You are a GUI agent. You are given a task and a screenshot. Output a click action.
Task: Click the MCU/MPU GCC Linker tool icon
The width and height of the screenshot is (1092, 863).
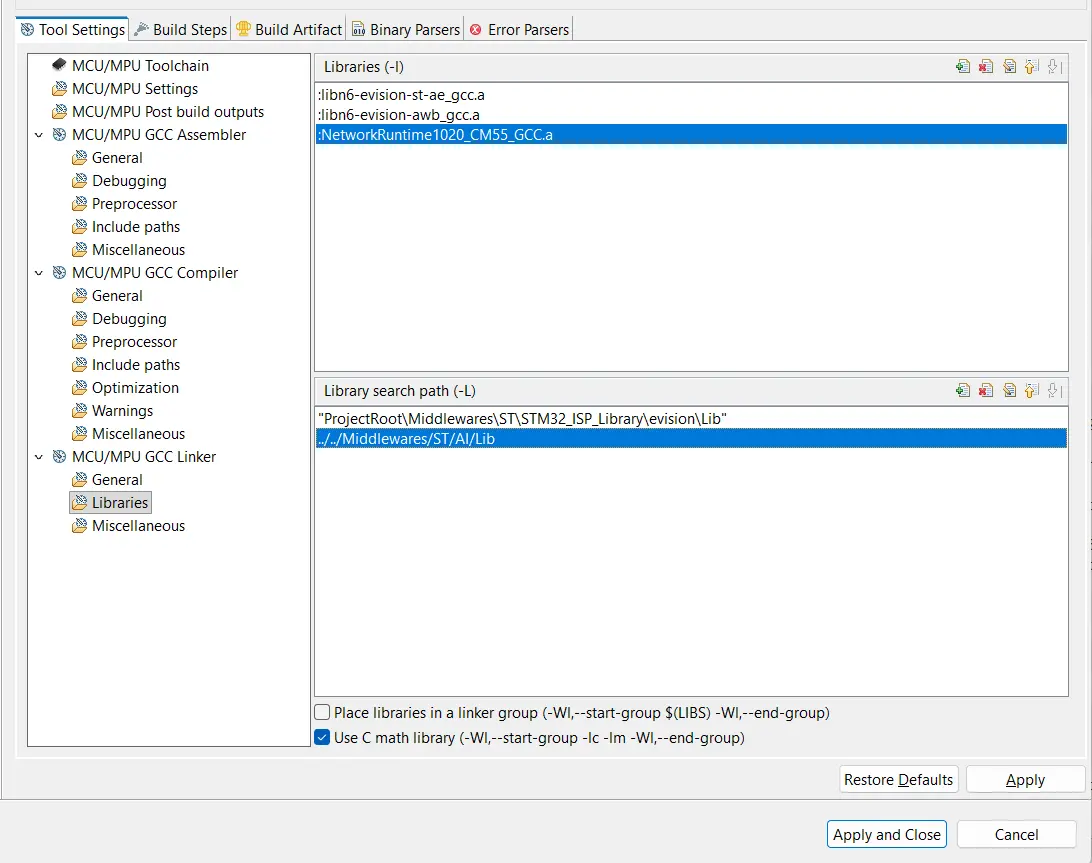pos(59,456)
